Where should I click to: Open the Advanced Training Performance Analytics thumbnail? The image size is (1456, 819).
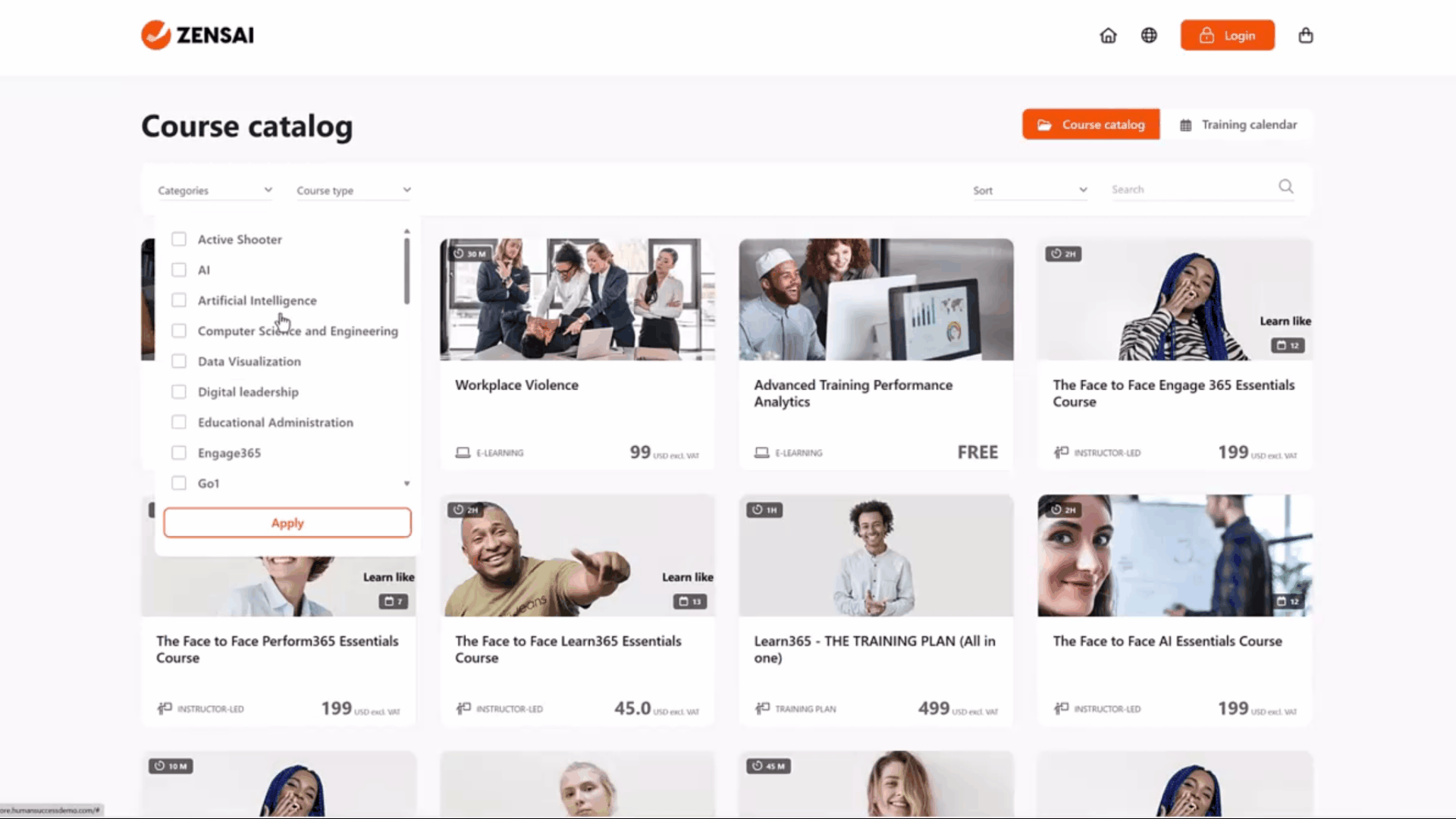pos(876,300)
